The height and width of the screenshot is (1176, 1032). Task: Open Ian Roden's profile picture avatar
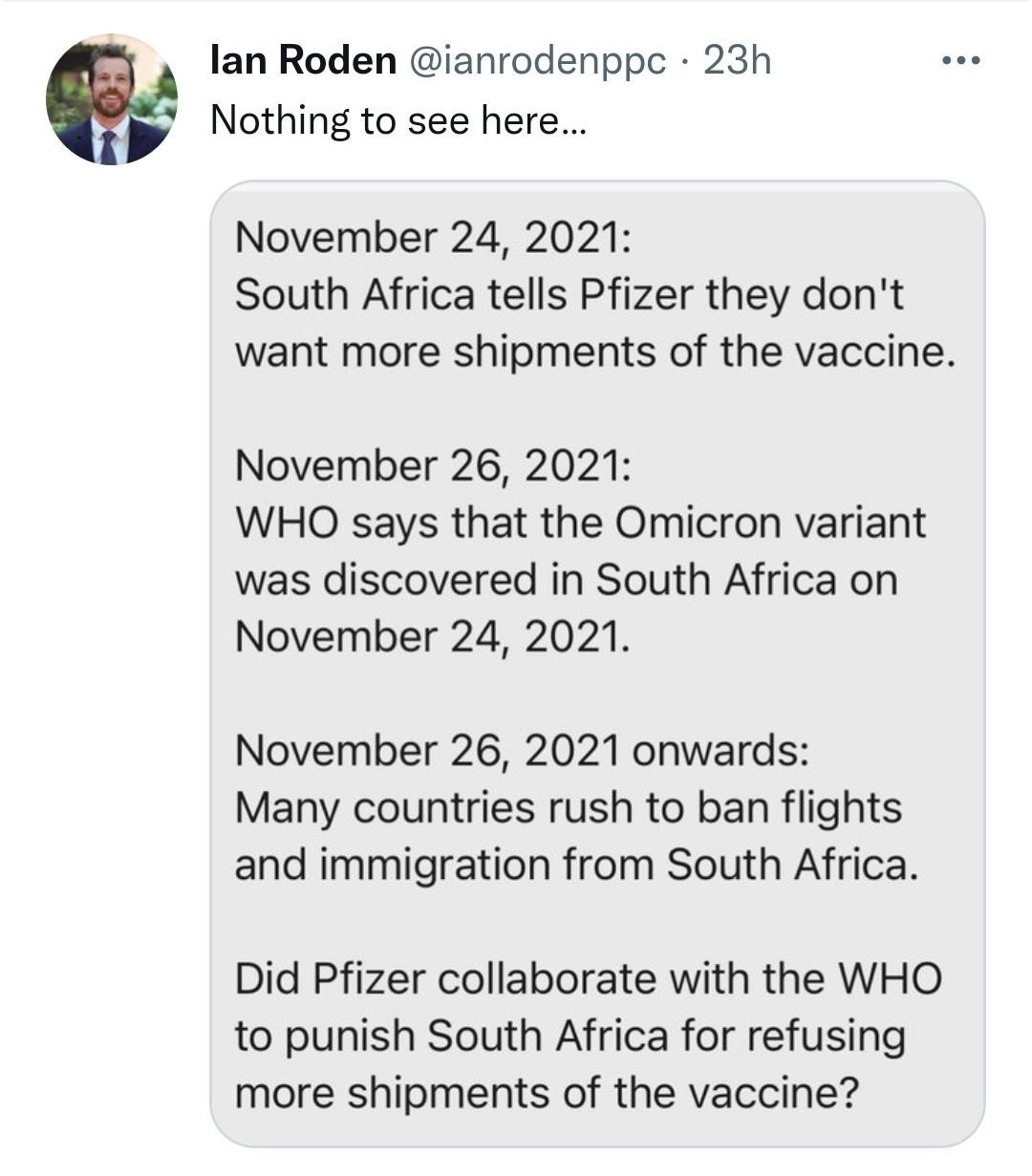[x=111, y=99]
